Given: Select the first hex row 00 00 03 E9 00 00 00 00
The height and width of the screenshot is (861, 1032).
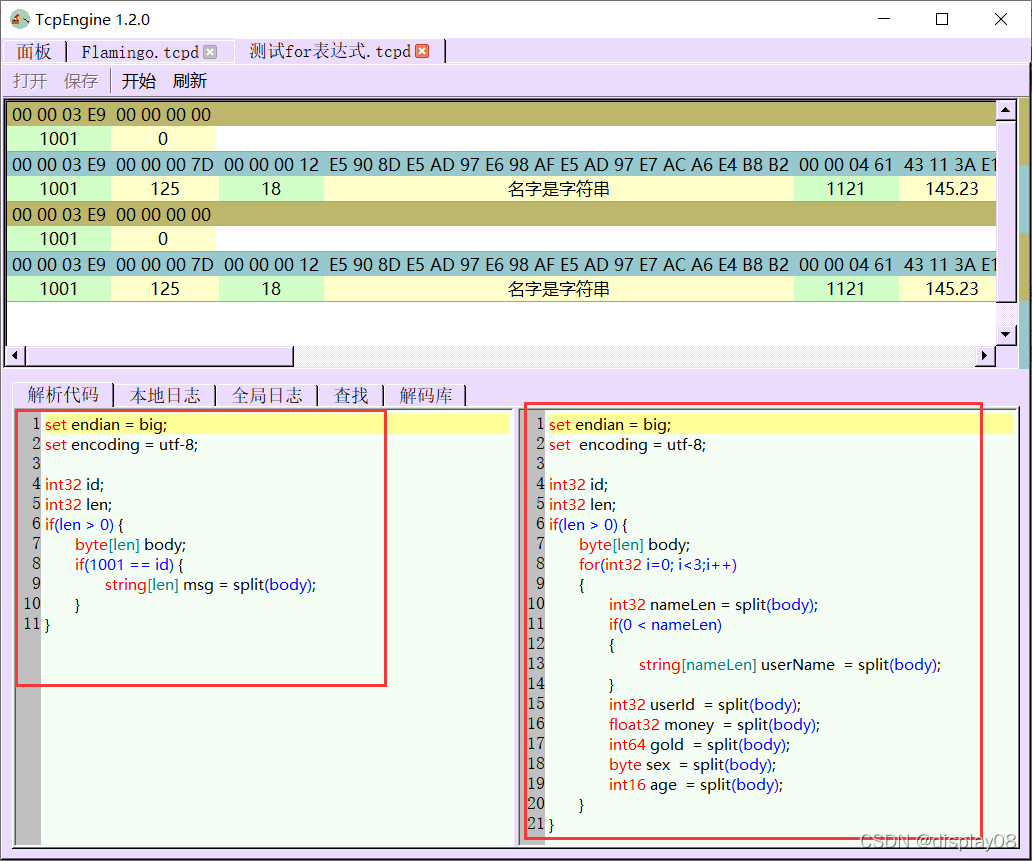Looking at the screenshot, I should point(501,115).
